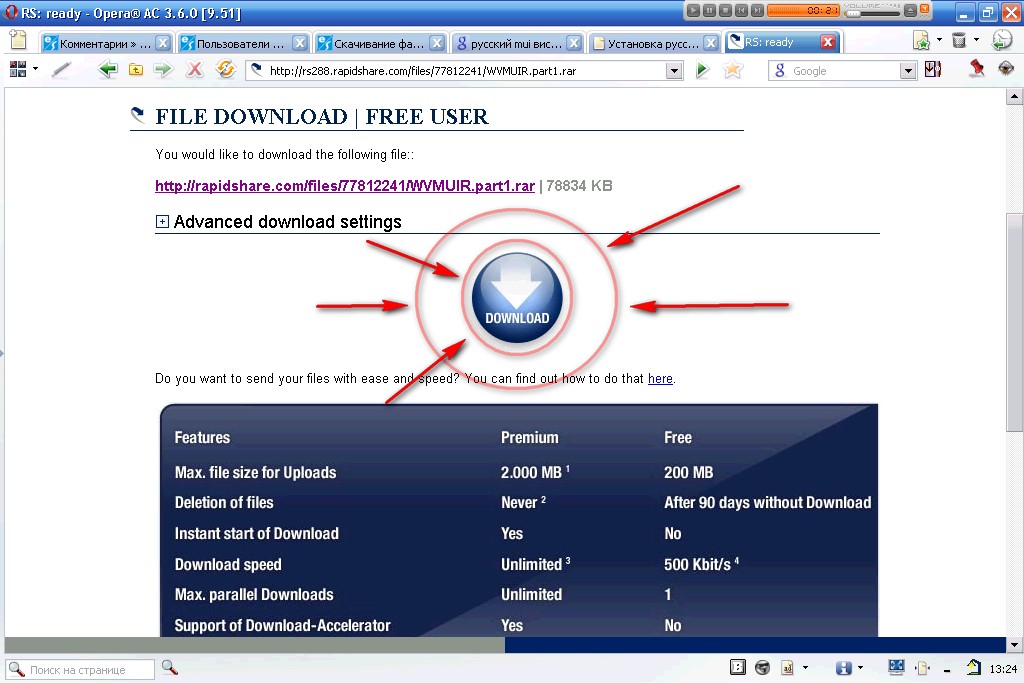
Task: Go back with the green left arrow
Action: coord(108,69)
